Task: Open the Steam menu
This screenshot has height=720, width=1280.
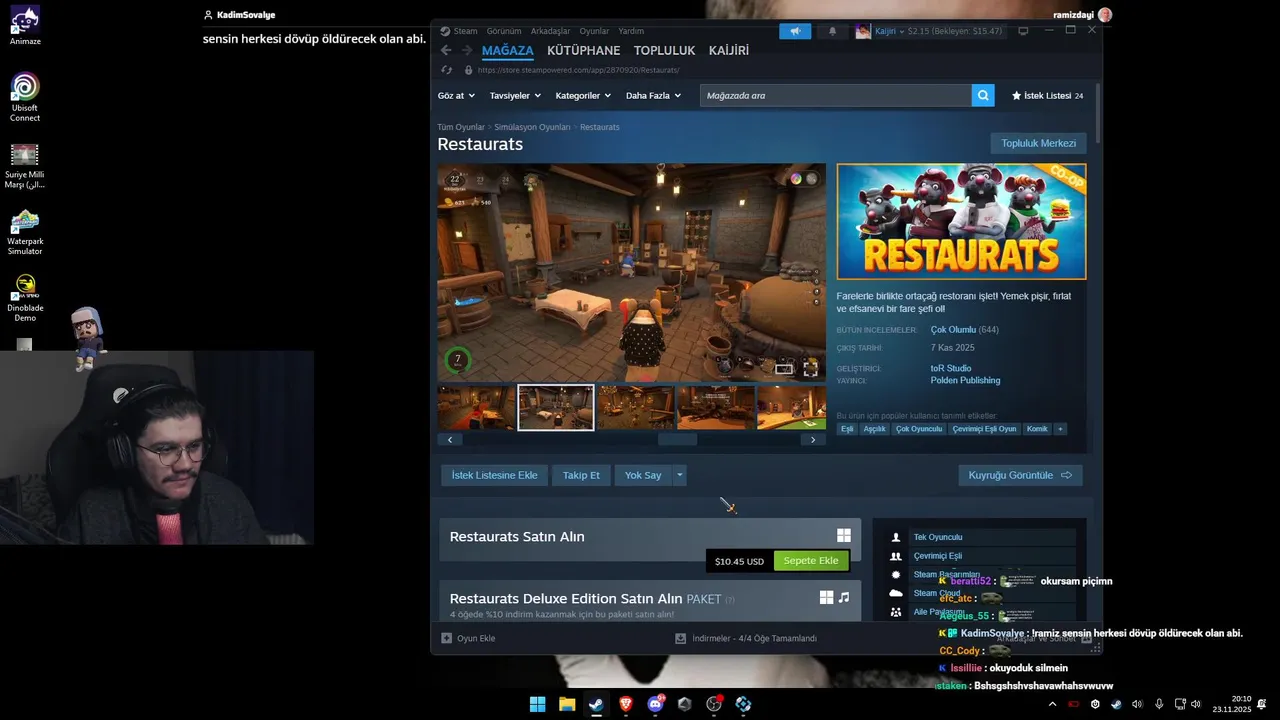Action: click(465, 31)
